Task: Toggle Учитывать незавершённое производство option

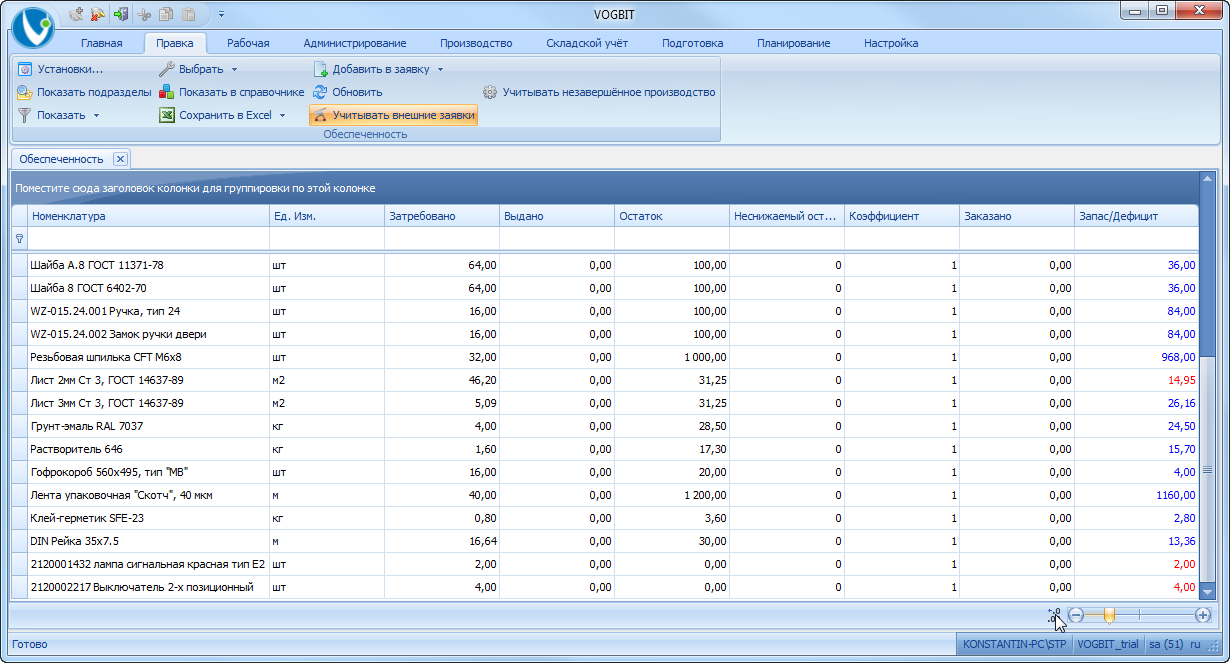Action: (x=599, y=92)
